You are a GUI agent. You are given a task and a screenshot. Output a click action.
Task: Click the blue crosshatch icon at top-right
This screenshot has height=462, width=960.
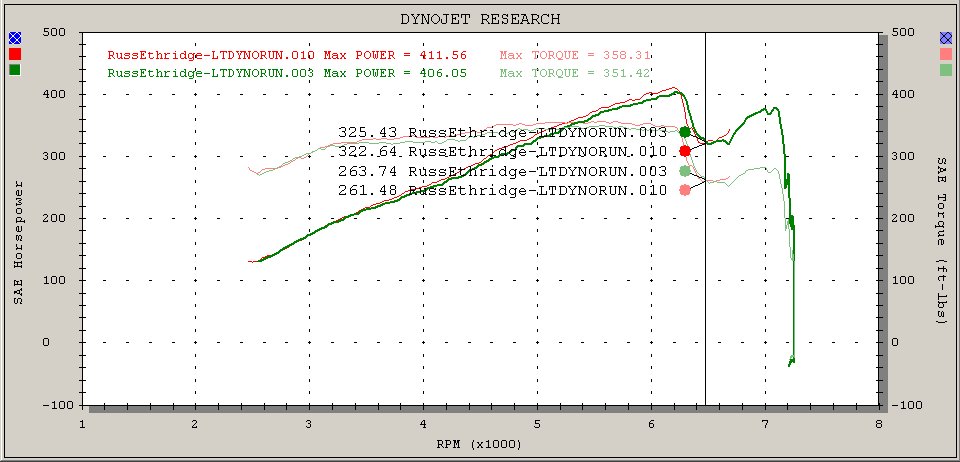(x=946, y=38)
